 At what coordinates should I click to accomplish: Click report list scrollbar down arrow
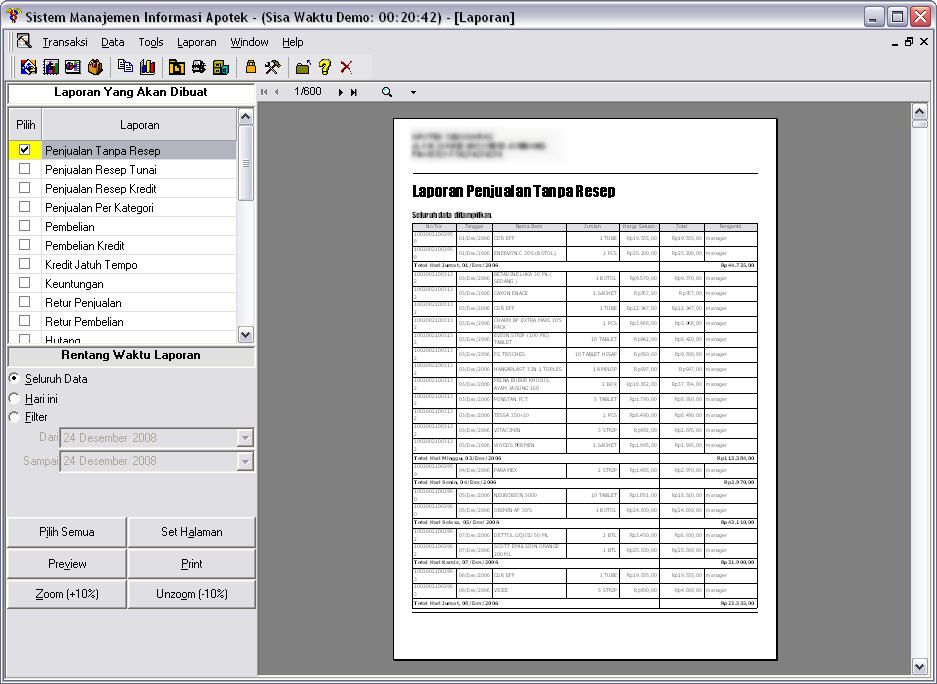point(246,335)
